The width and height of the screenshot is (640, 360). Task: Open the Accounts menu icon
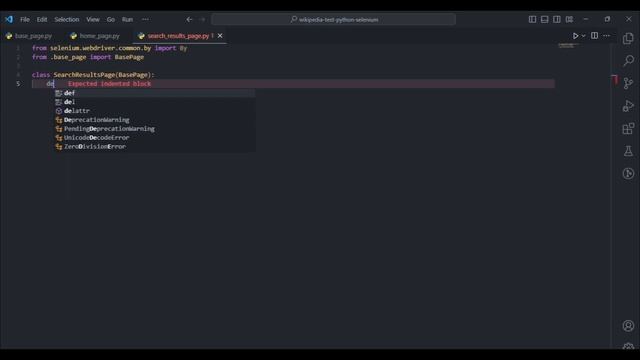(x=628, y=325)
